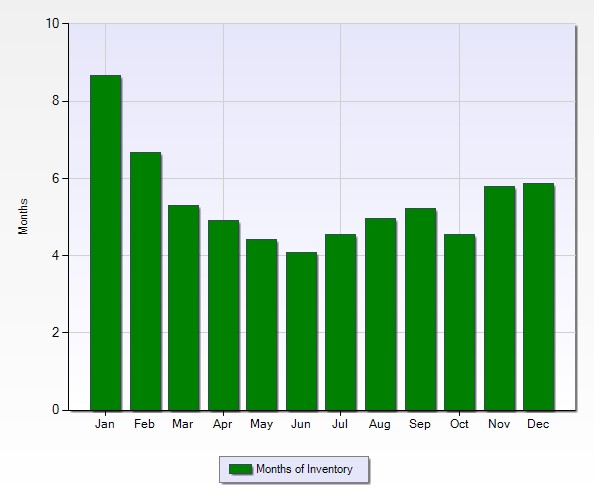
Task: Select the Feb bar in the chart
Action: click(x=145, y=281)
